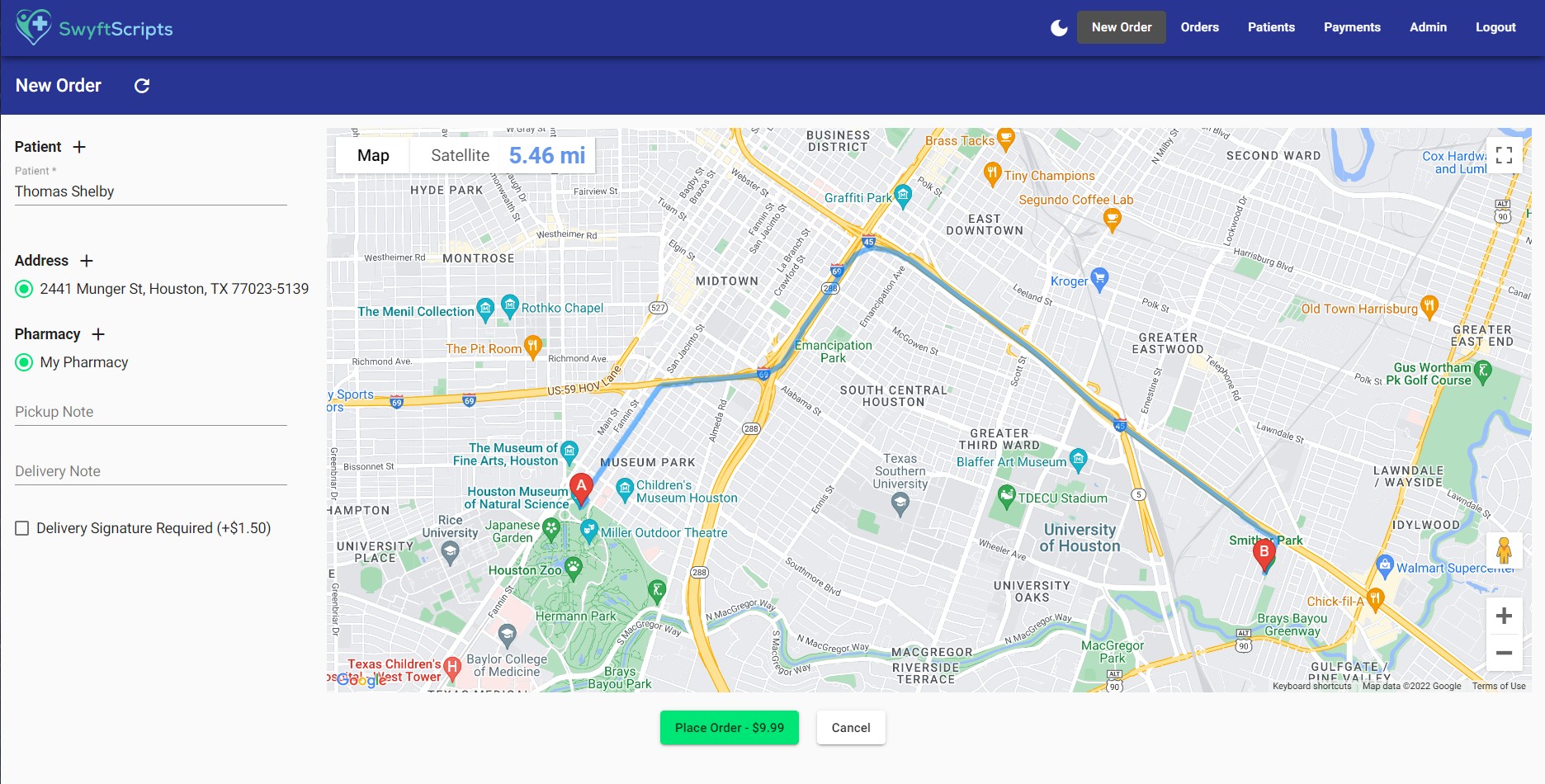Click the Rothko Chapel pin

point(510,306)
